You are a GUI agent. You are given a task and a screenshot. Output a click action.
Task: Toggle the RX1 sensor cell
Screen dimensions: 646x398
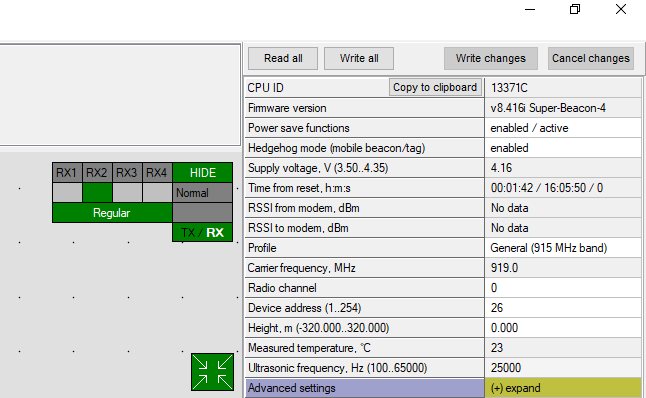[x=67, y=192]
